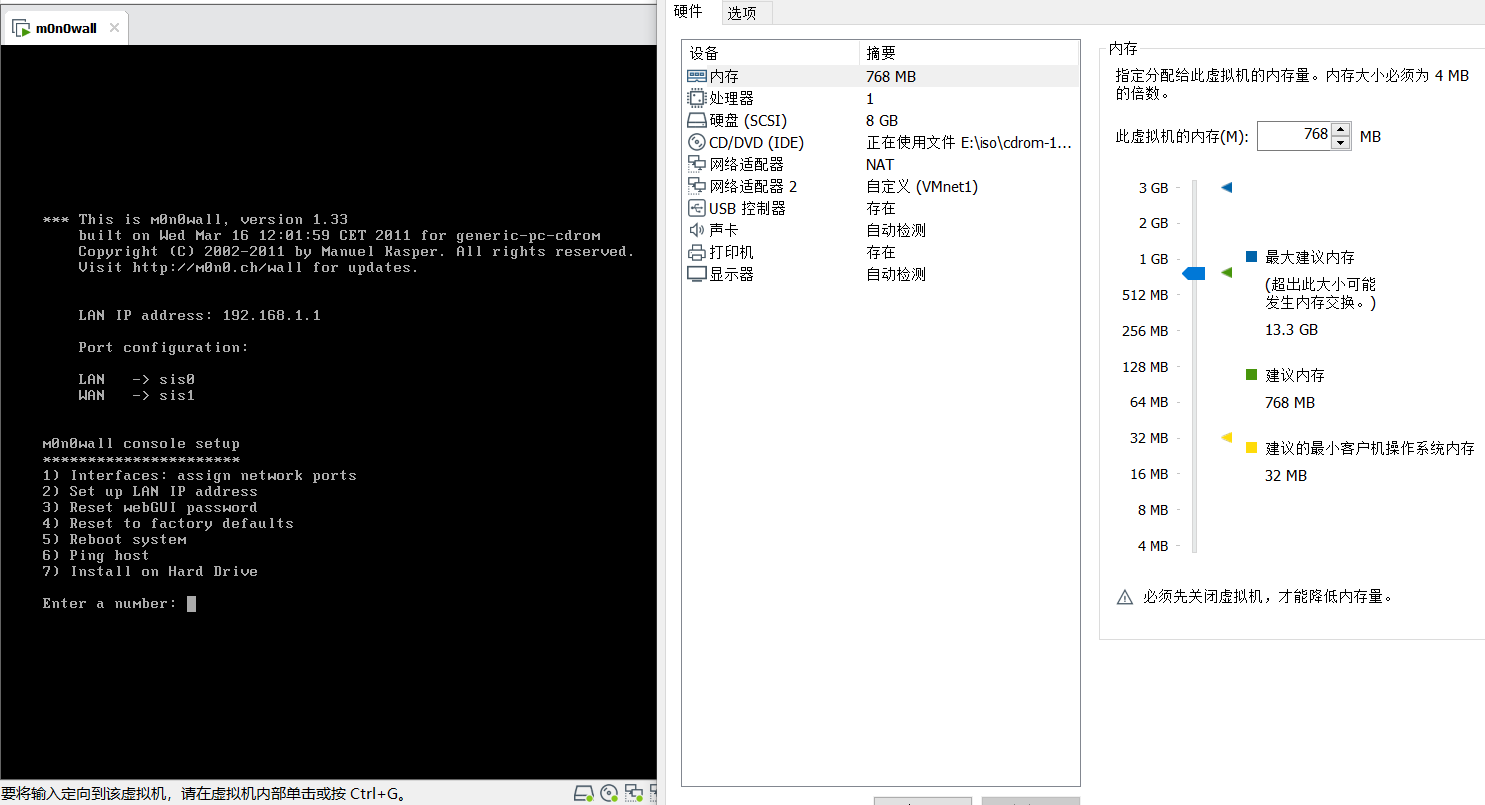Click the processor count 1 summary cell
The width and height of the screenshot is (1485, 805).
[x=870, y=98]
